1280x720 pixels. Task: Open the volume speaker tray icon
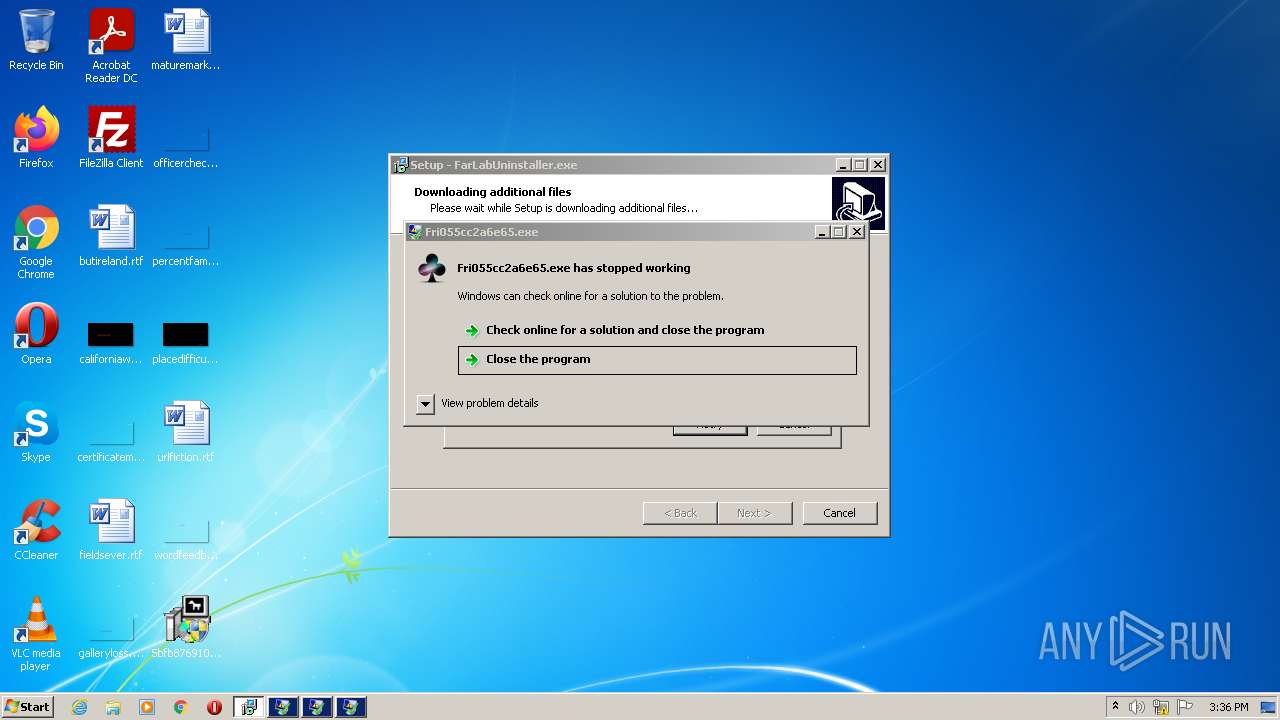tap(1137, 707)
